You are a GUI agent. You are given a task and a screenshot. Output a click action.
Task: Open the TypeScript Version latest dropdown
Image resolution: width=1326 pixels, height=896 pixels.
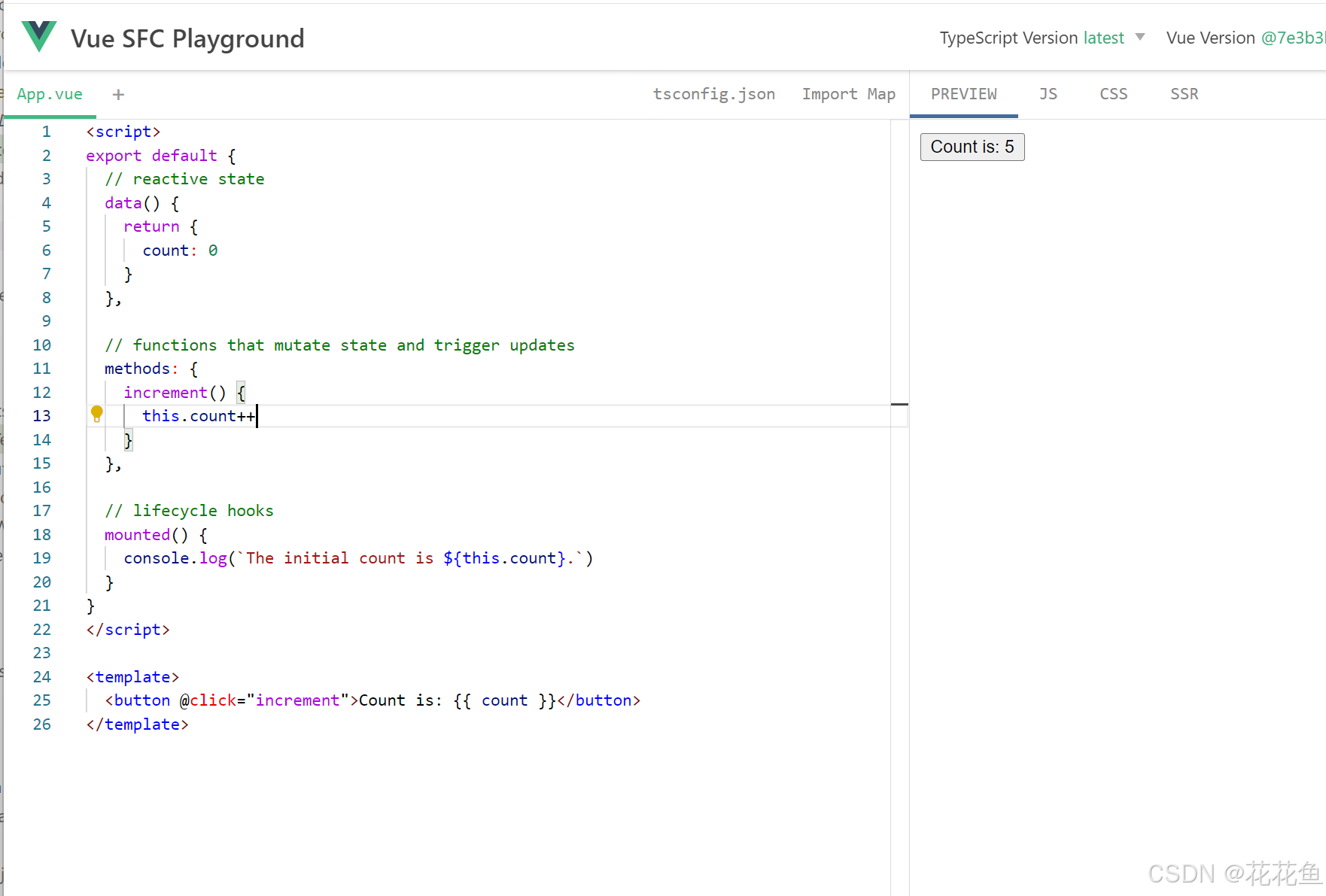coord(1042,38)
